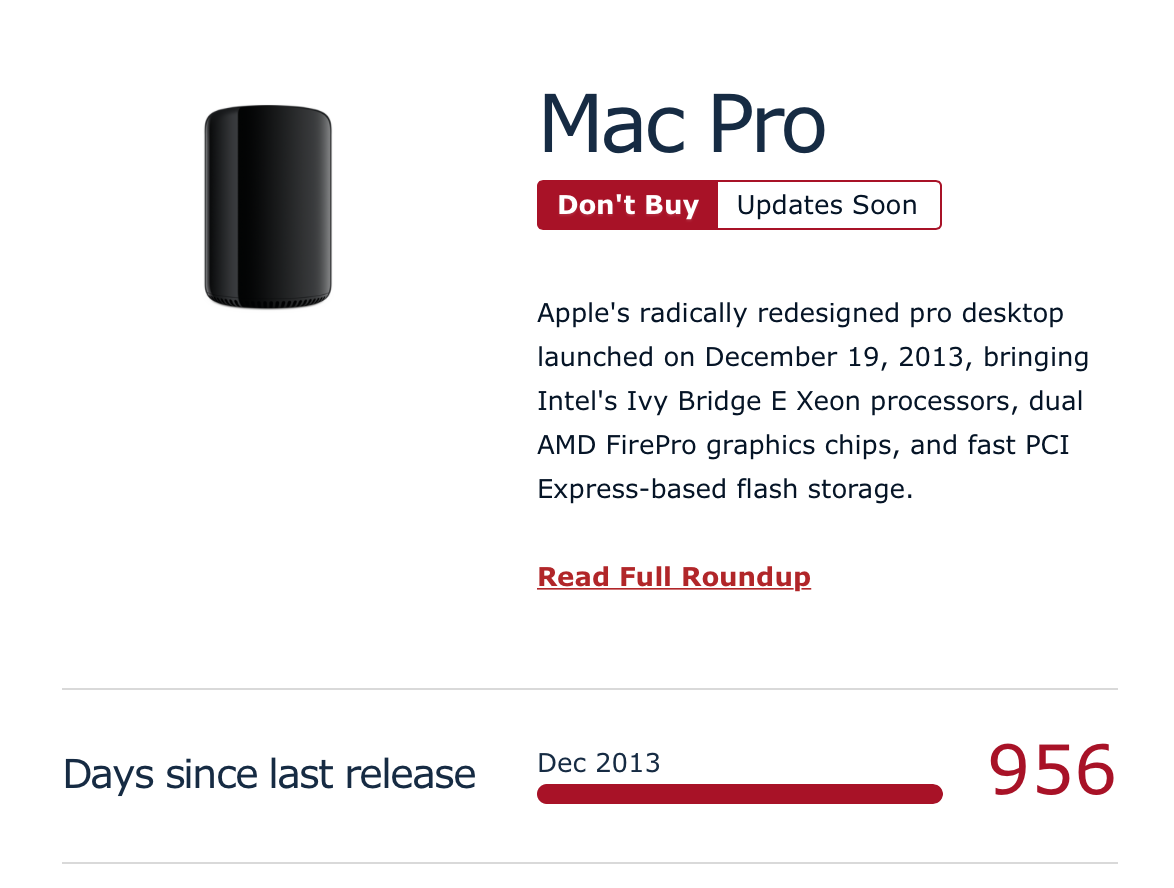Click the divider line below the release bar

590,863
